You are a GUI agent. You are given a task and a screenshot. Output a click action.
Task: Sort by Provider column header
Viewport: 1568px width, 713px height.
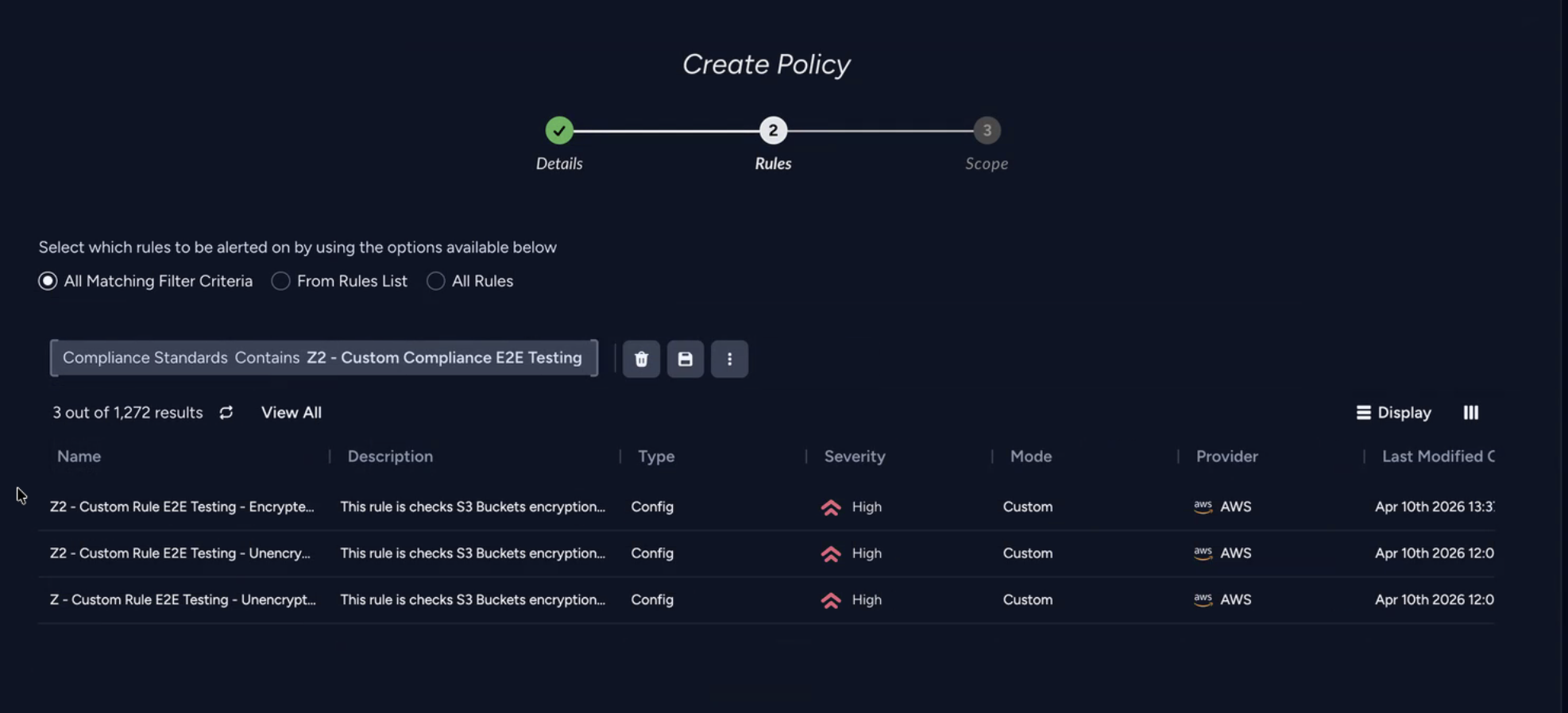1227,457
